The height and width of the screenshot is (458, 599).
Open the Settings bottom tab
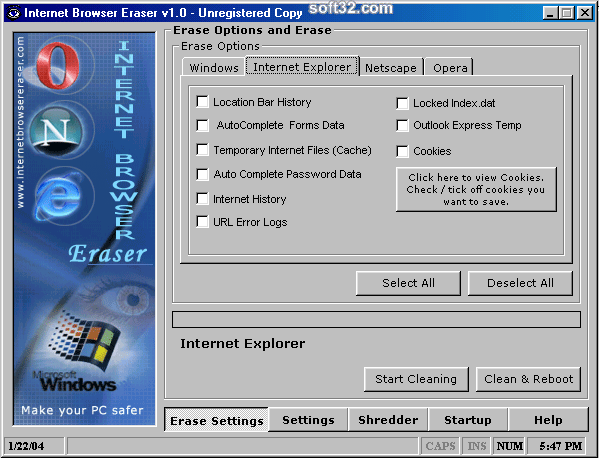point(308,420)
